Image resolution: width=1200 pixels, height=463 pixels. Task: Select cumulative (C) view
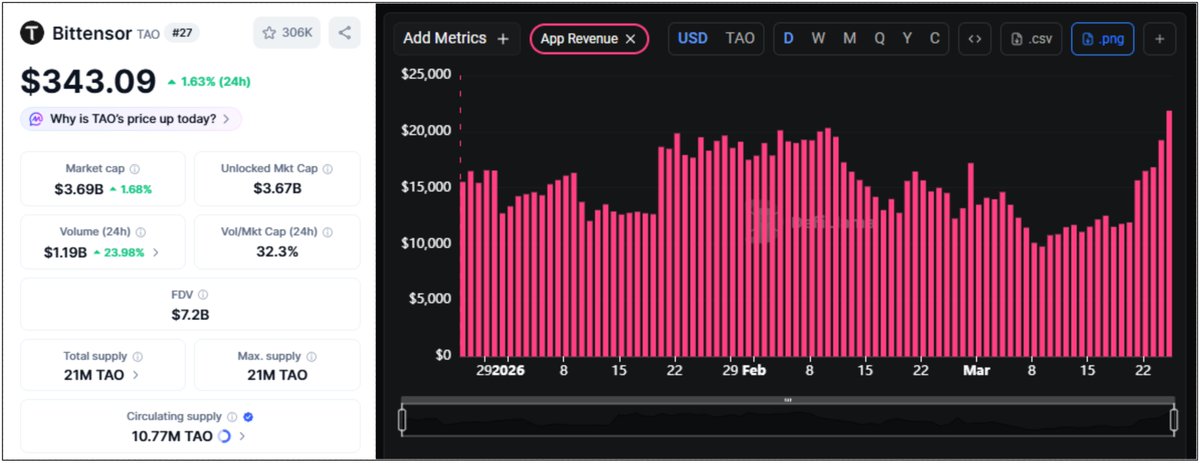tap(935, 39)
